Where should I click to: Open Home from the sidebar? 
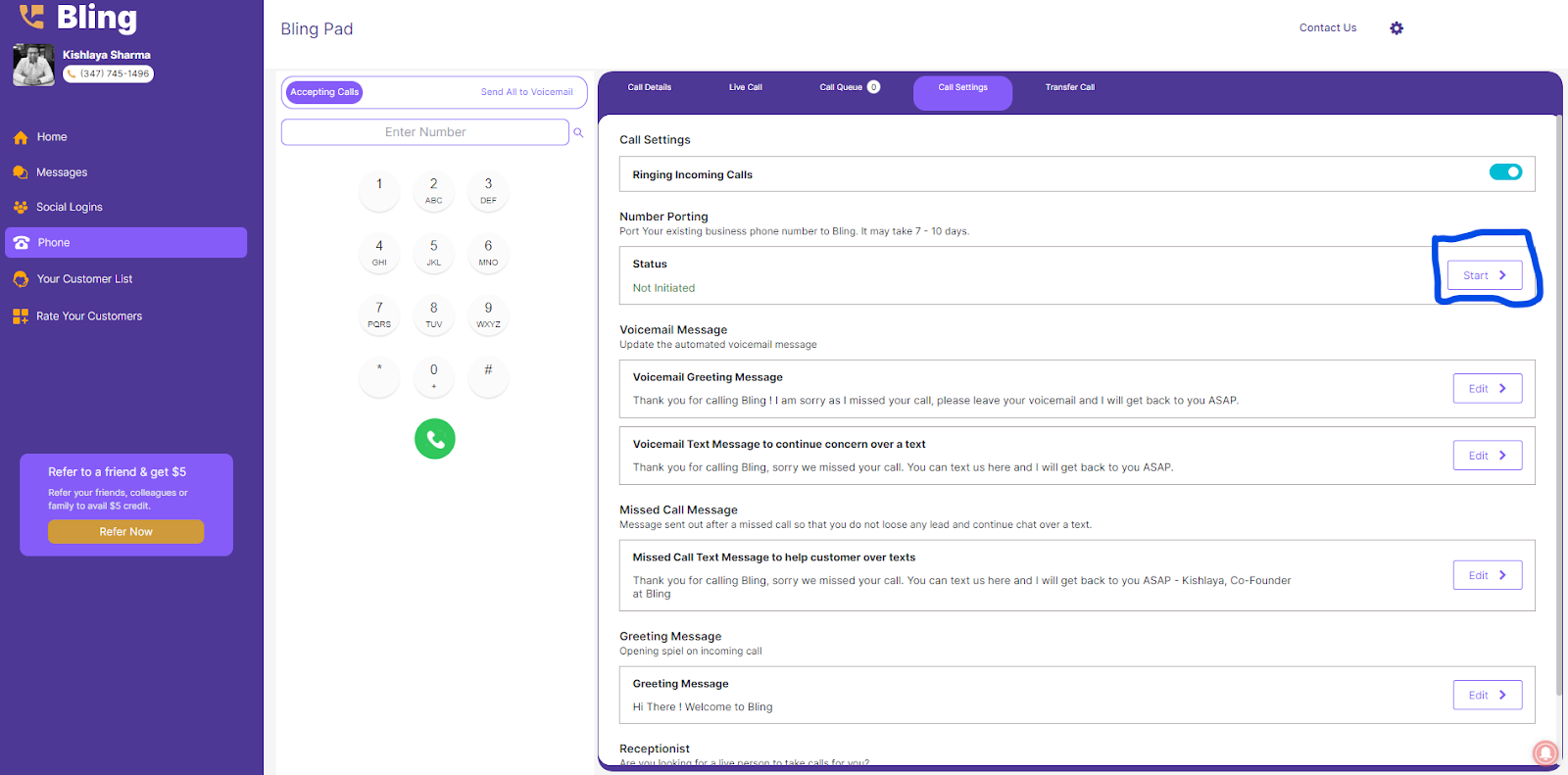[52, 137]
